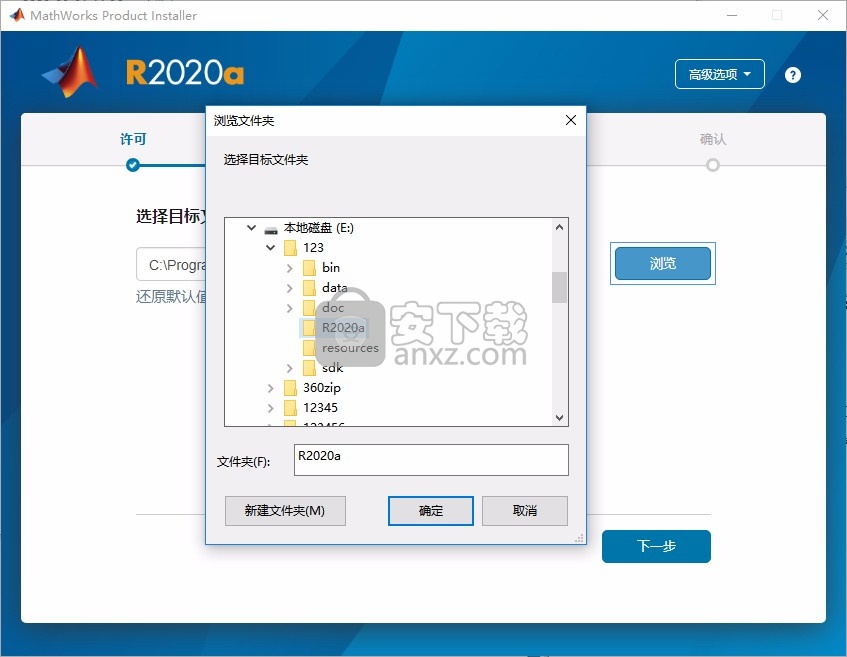Click the MathWorks title bar icon
The height and width of the screenshot is (657, 847).
17,15
